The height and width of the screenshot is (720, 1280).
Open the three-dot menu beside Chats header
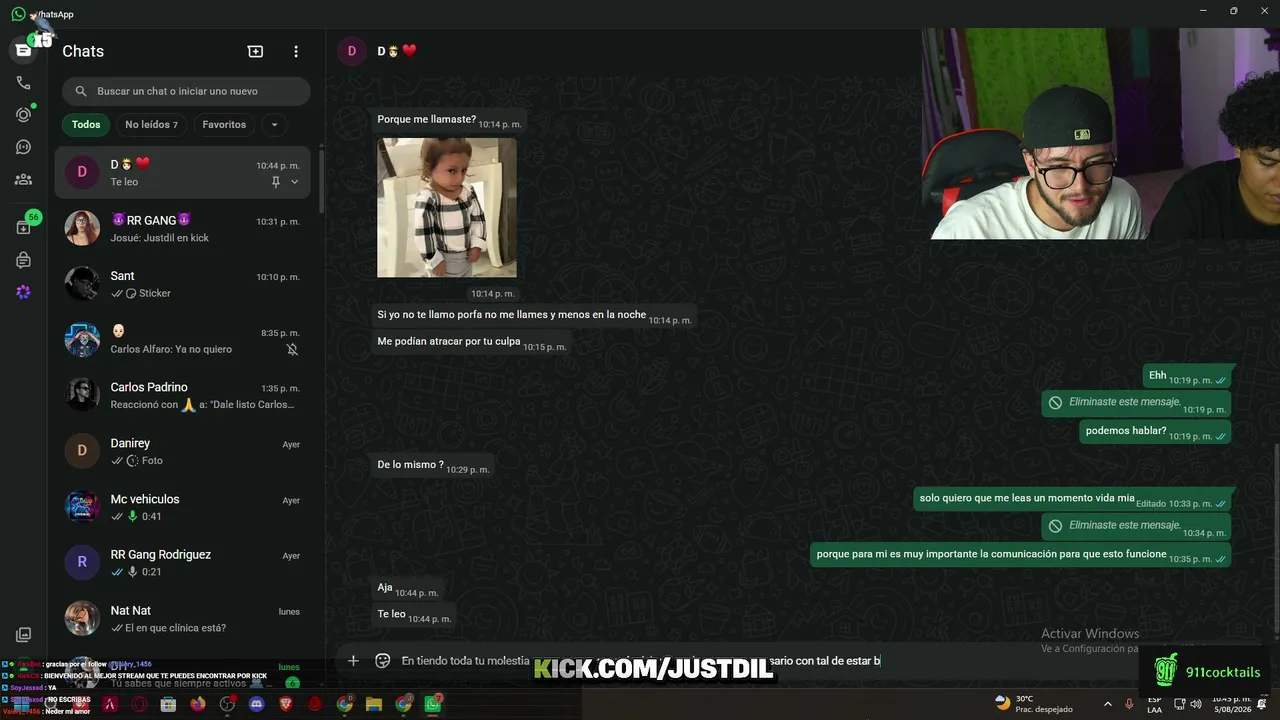click(296, 51)
